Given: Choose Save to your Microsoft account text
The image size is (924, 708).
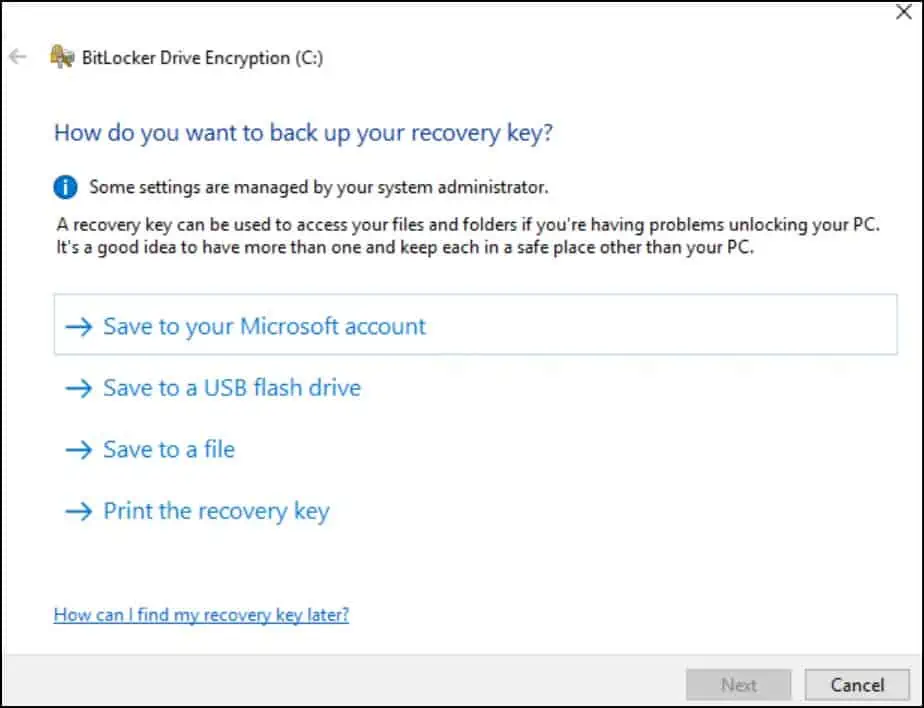Looking at the screenshot, I should (264, 327).
